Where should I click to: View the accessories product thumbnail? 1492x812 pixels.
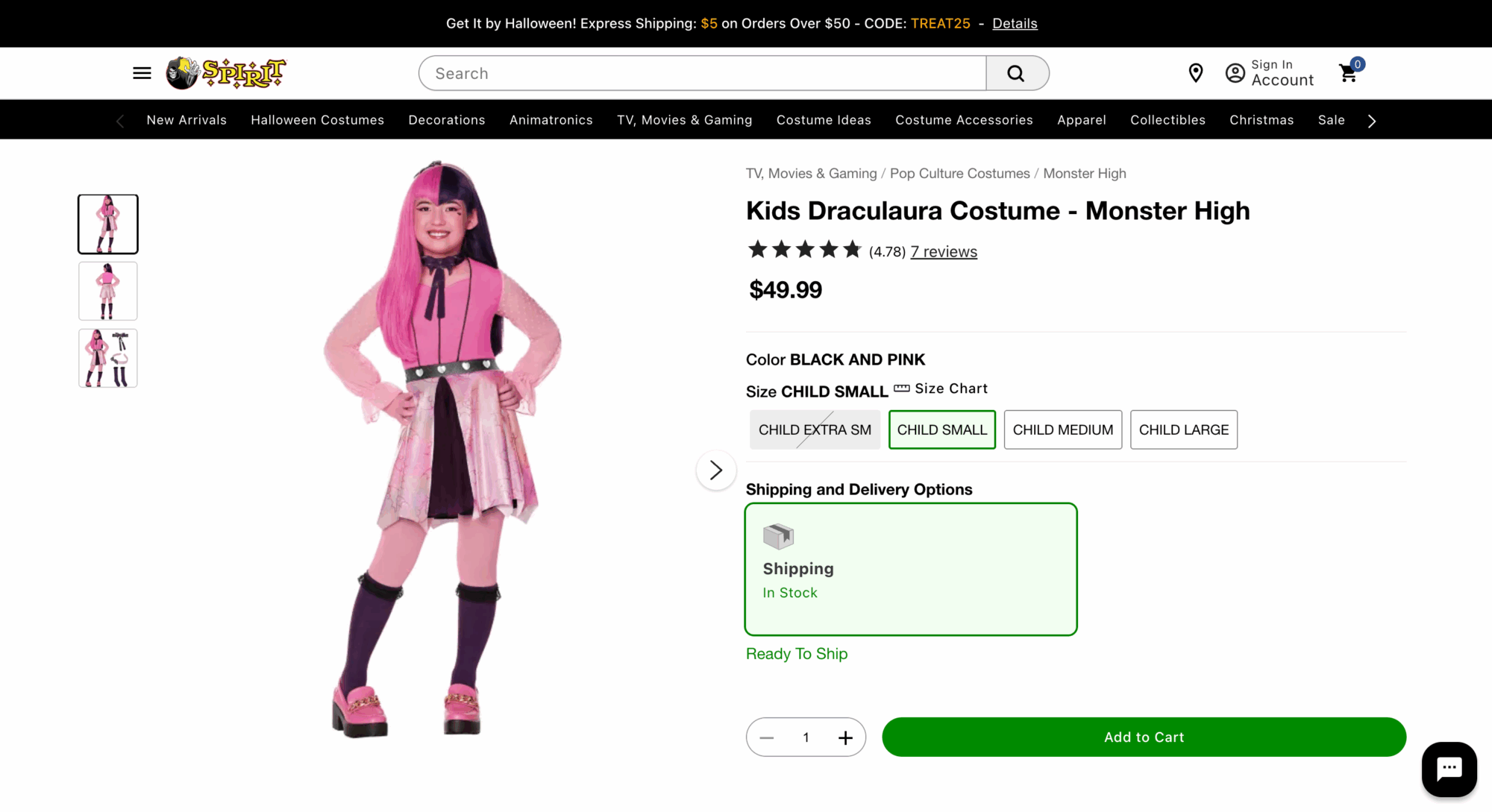click(x=108, y=358)
